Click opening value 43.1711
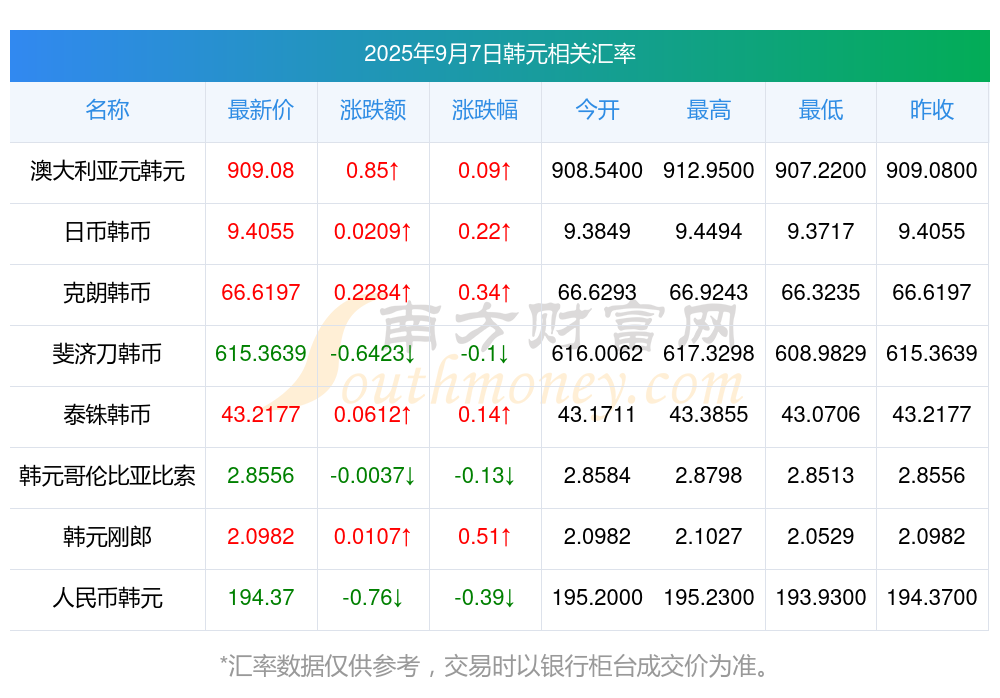This screenshot has width=1000, height=698. coord(597,414)
